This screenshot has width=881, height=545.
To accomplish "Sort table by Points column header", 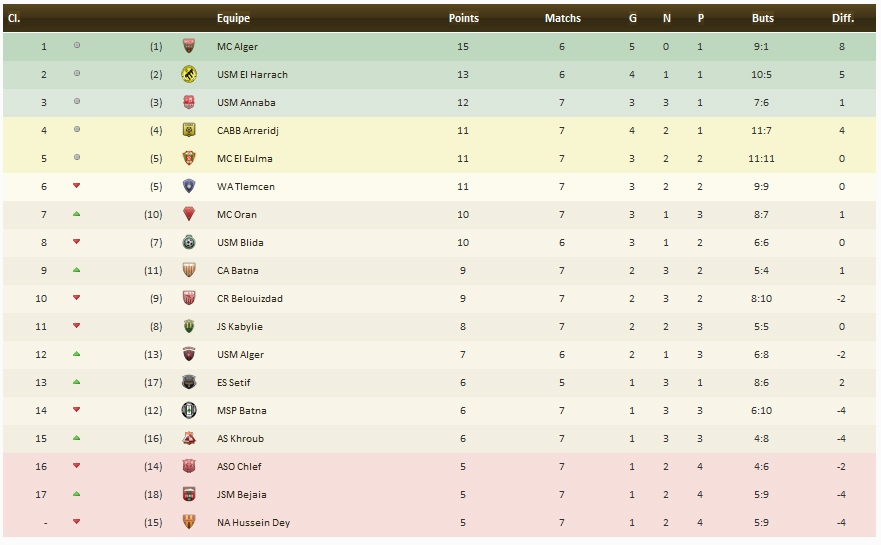I will (463, 18).
